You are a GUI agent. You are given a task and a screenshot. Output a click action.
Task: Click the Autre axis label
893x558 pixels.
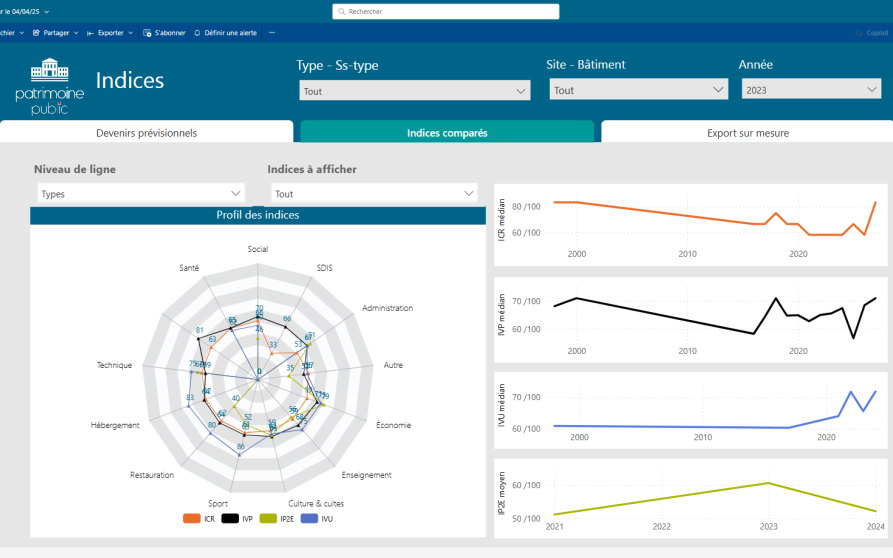393,365
